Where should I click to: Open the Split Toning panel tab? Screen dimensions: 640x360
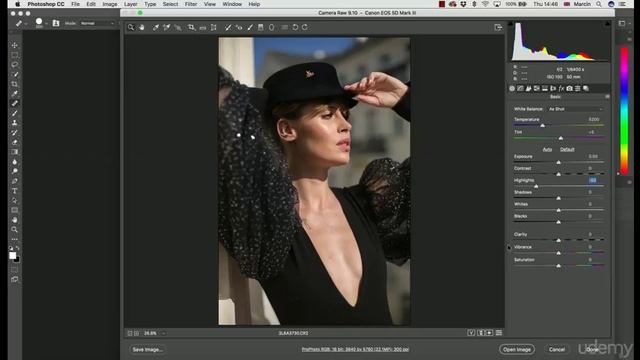point(544,88)
